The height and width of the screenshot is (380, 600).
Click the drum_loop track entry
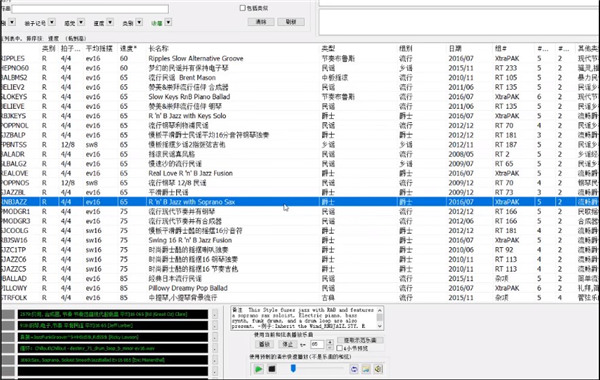click(113, 349)
